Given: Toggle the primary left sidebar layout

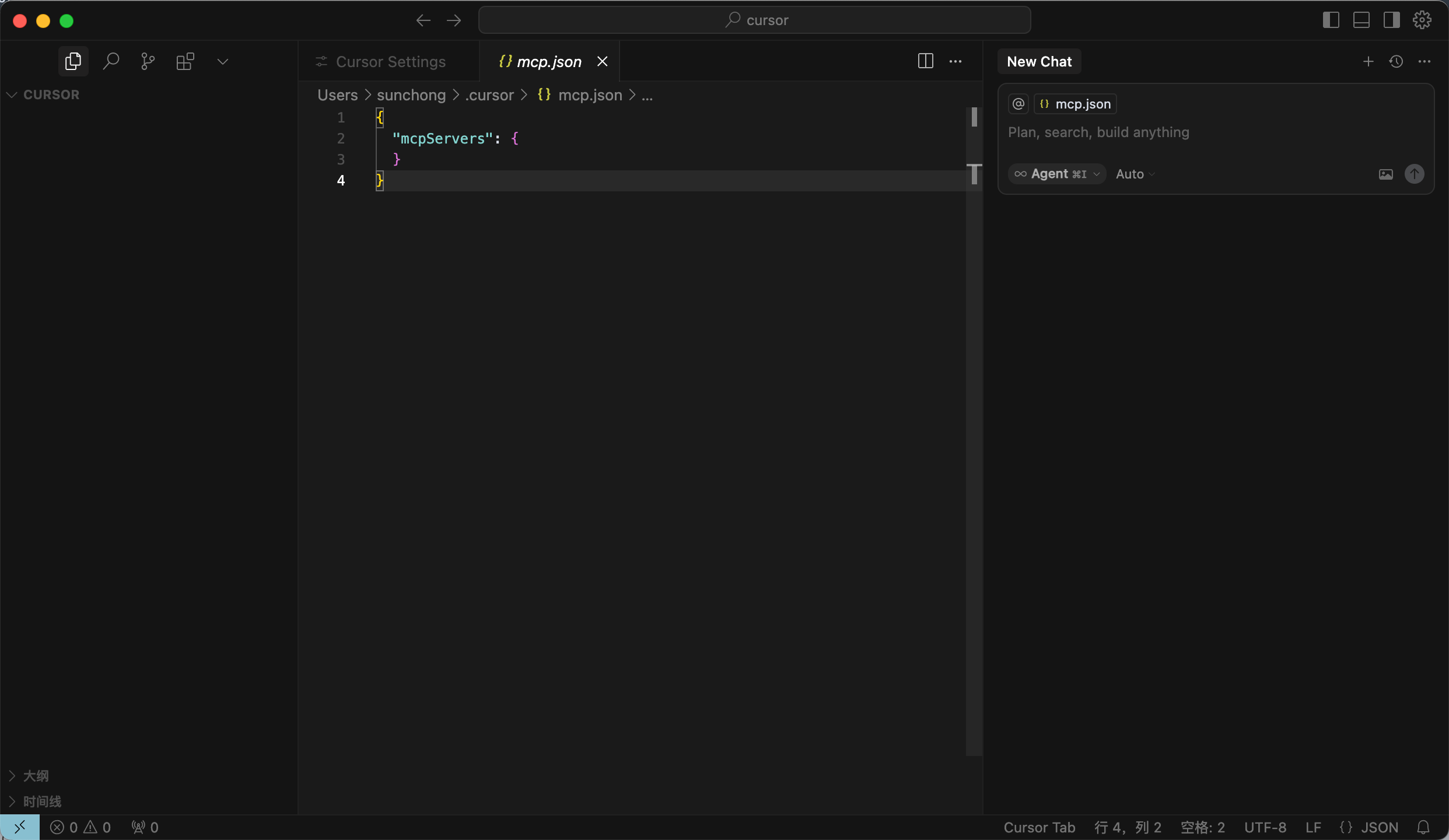Looking at the screenshot, I should (1331, 20).
